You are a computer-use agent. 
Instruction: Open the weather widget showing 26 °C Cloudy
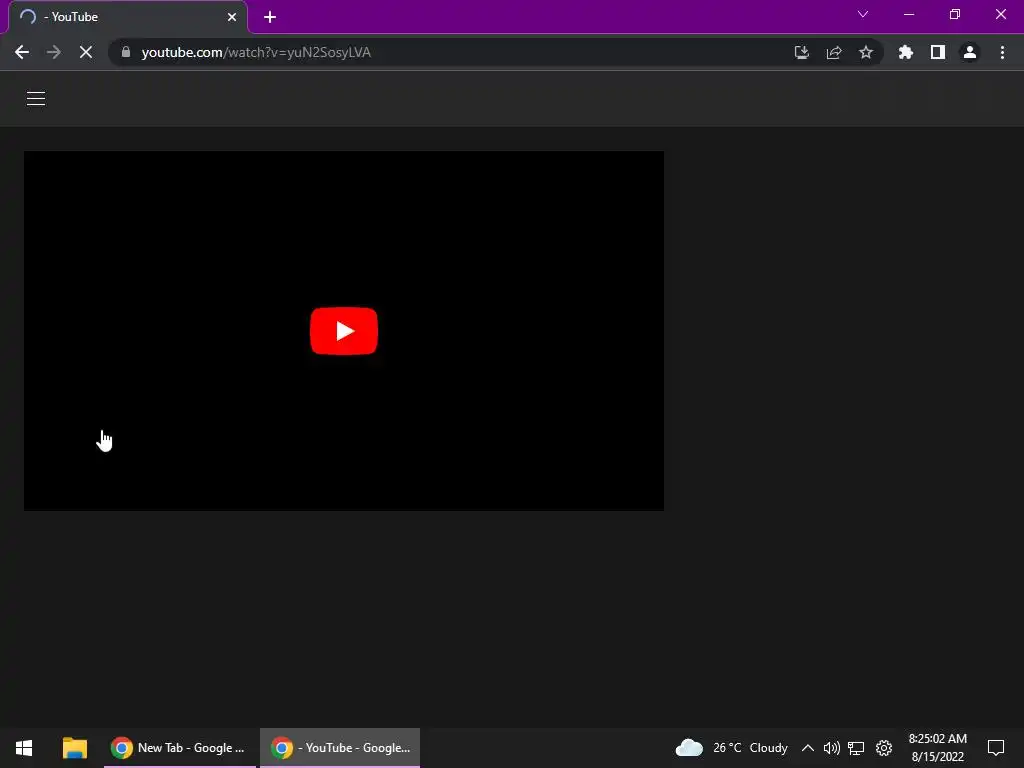click(x=731, y=748)
